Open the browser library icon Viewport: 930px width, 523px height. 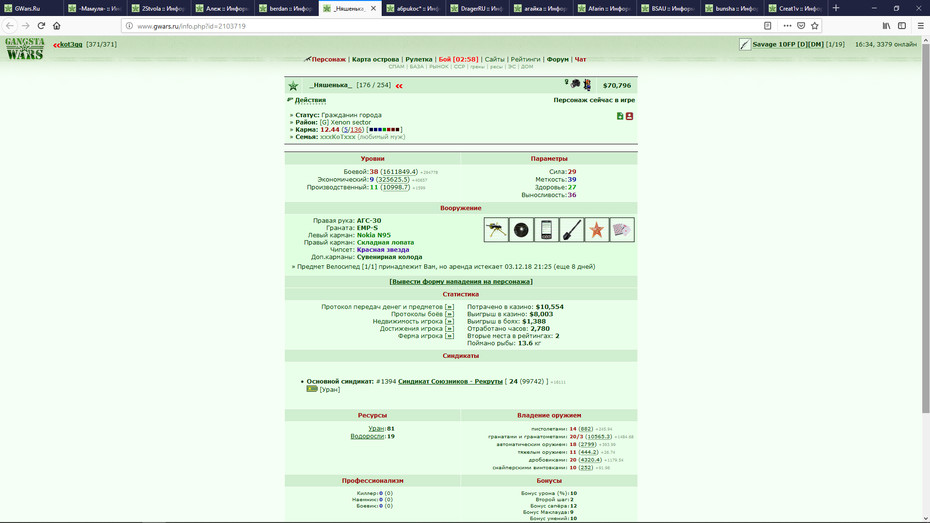886,25
